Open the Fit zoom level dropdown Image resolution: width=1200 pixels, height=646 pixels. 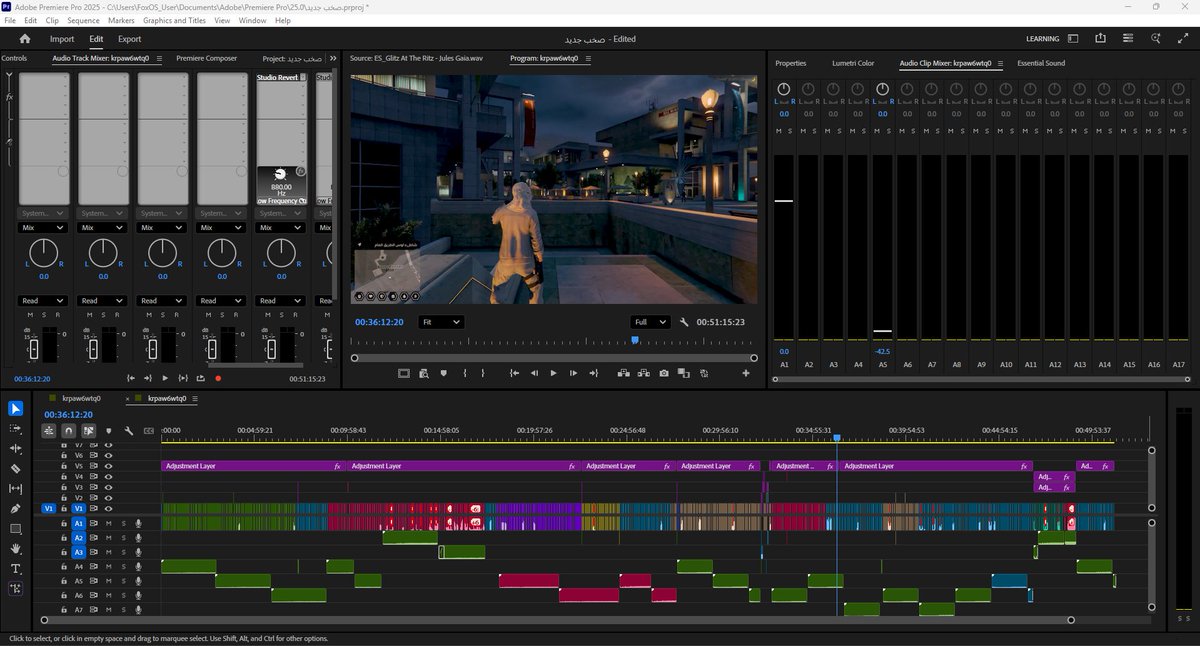coord(441,322)
